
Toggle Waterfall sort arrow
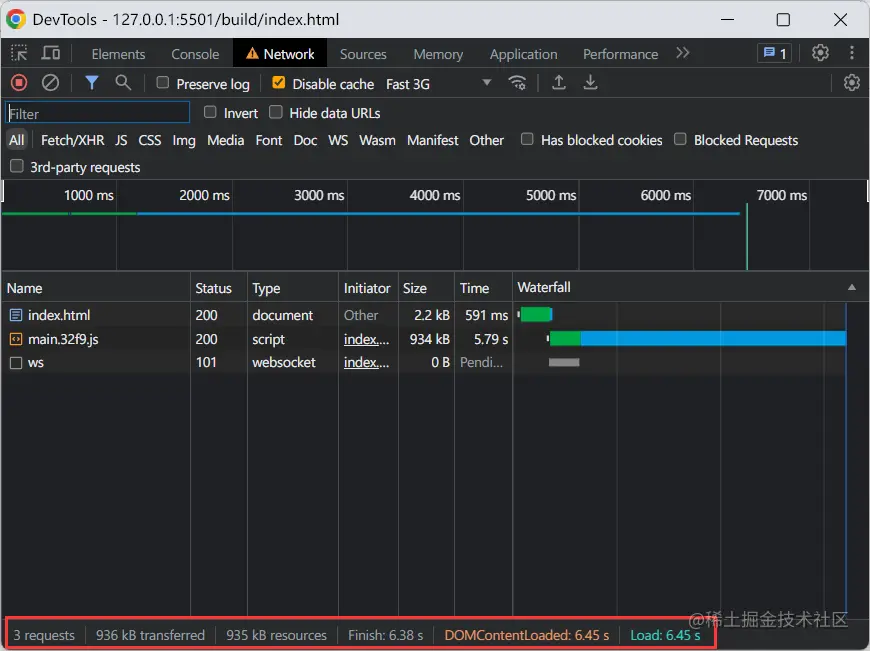pyautogui.click(x=851, y=287)
